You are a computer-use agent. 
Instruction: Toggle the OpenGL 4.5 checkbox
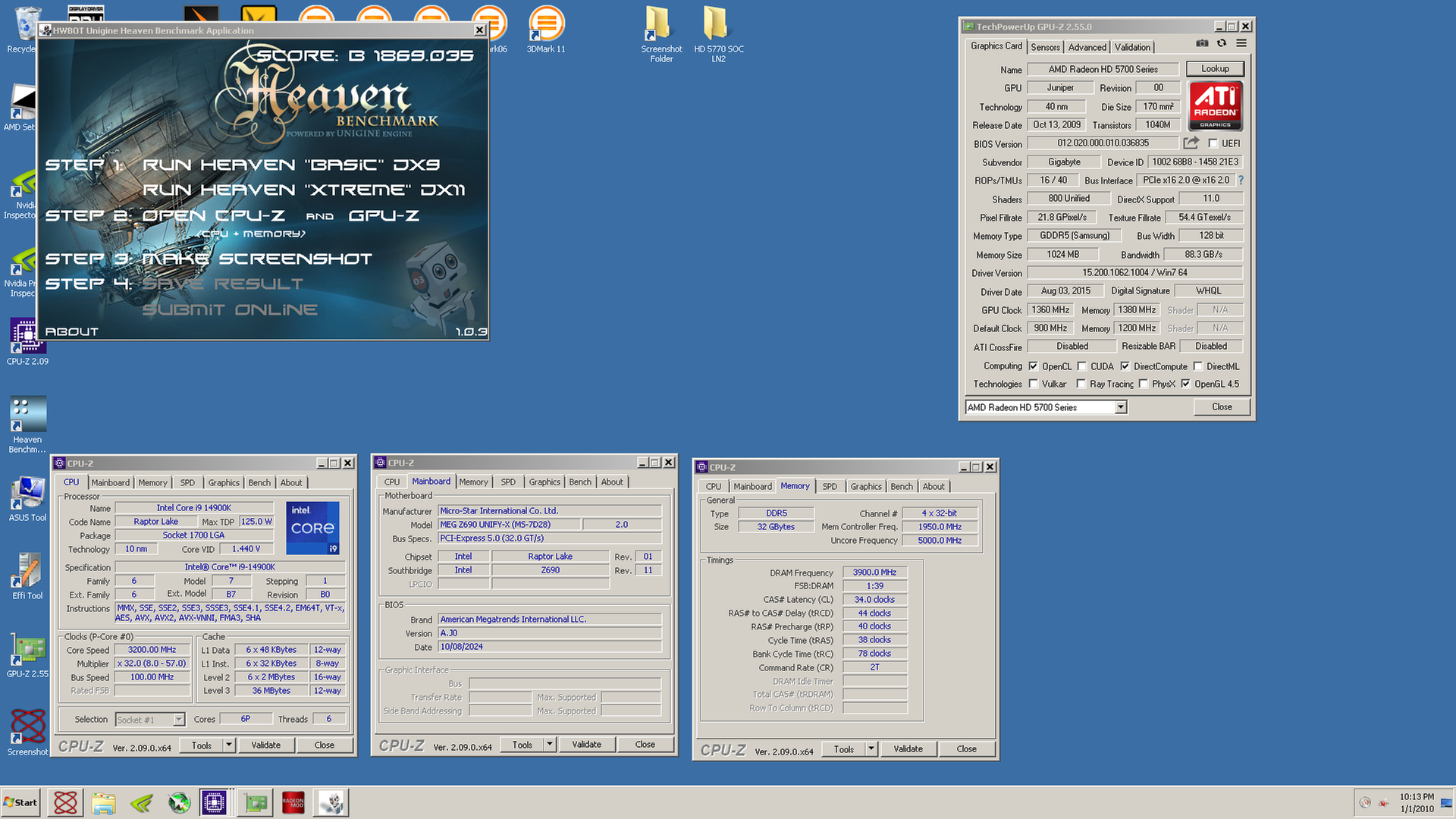(1185, 384)
